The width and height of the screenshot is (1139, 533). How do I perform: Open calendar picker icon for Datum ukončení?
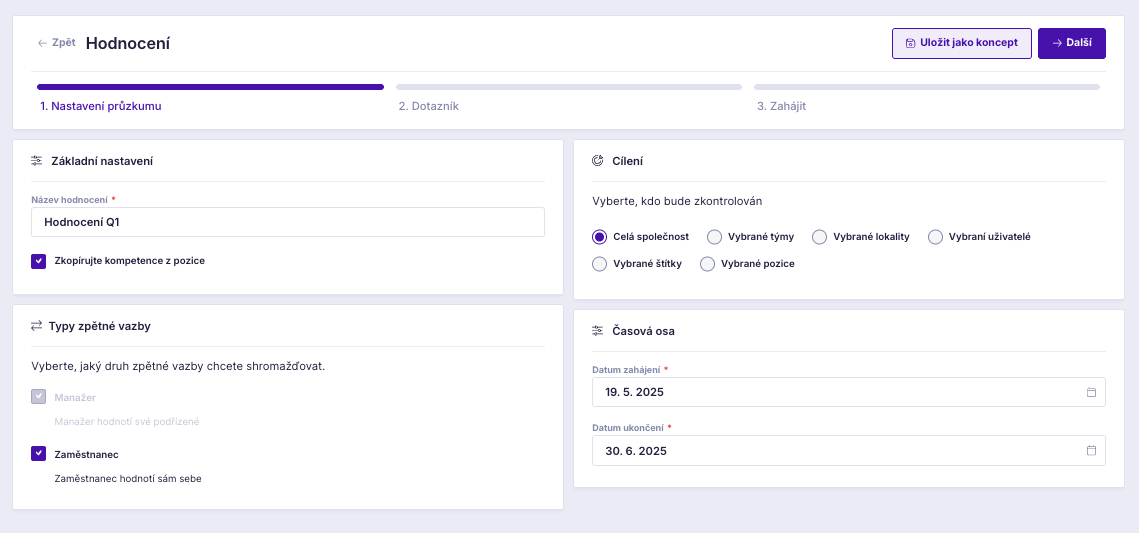click(1091, 450)
